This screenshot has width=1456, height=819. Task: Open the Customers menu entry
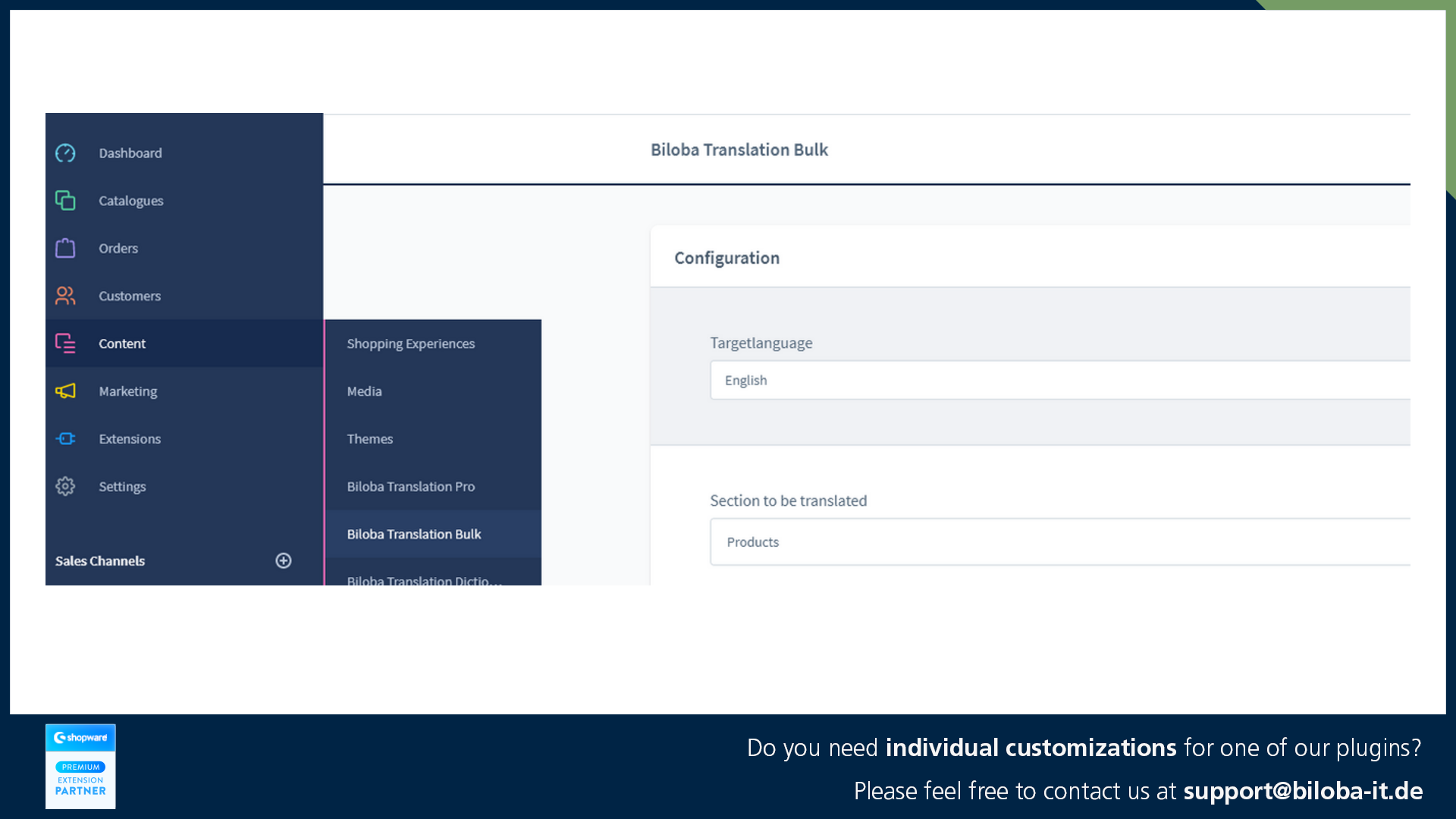click(184, 296)
